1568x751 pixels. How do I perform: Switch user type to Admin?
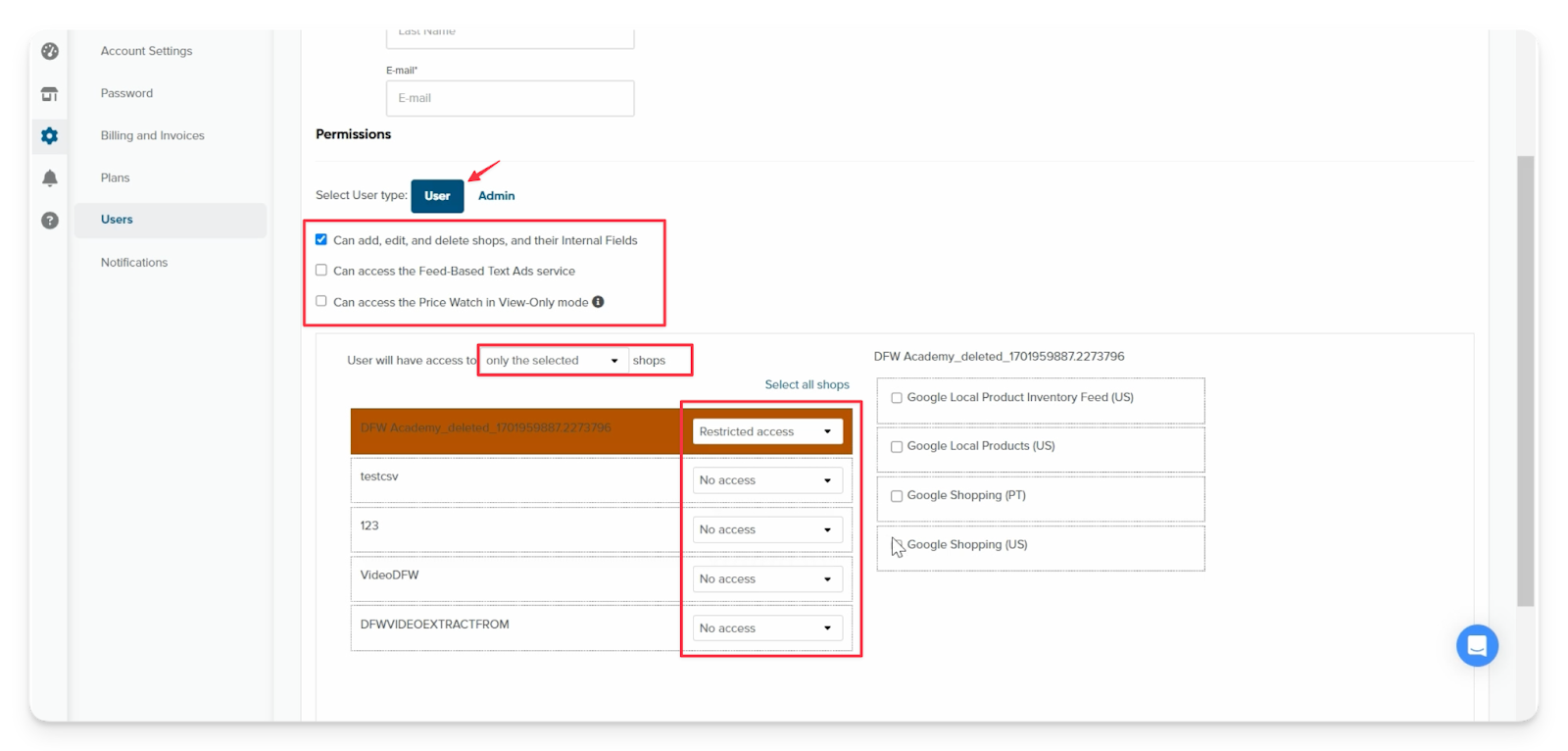(x=496, y=196)
